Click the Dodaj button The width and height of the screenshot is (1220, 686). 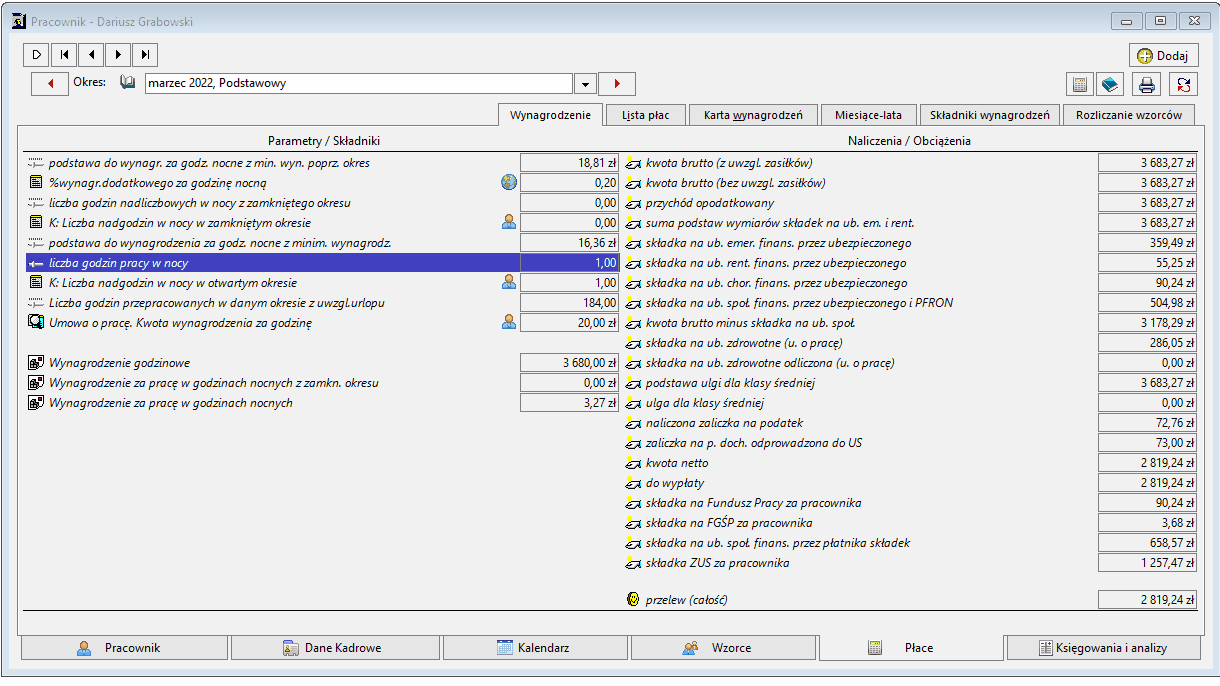click(x=1163, y=56)
